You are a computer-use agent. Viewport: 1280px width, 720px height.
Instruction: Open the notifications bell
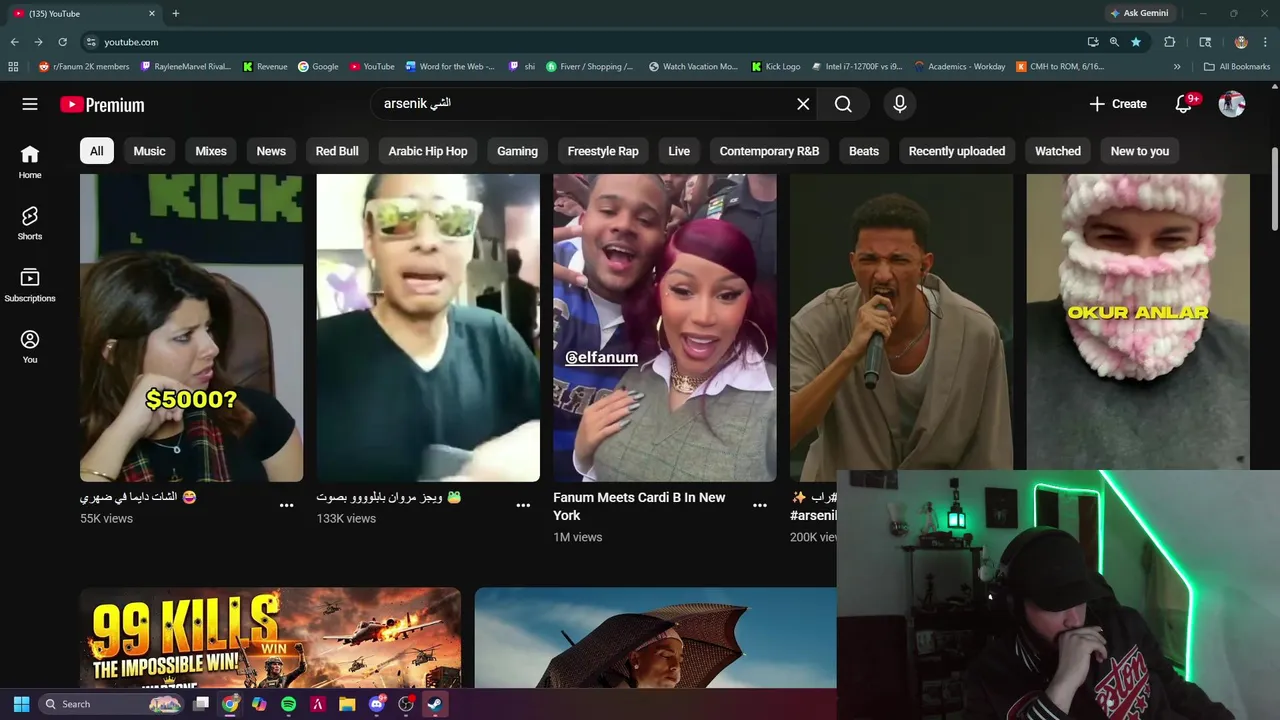[1184, 104]
